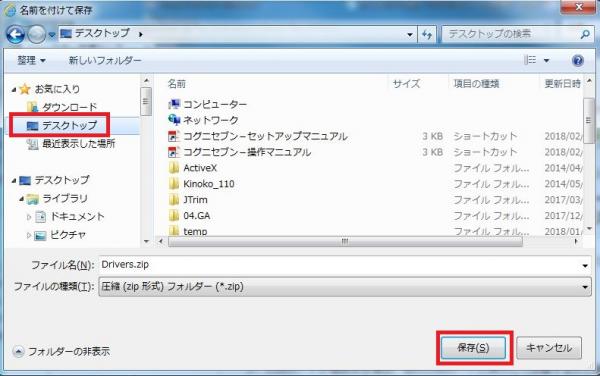600x376 pixels.
Task: Click the キャンセル button
Action: [x=549, y=348]
